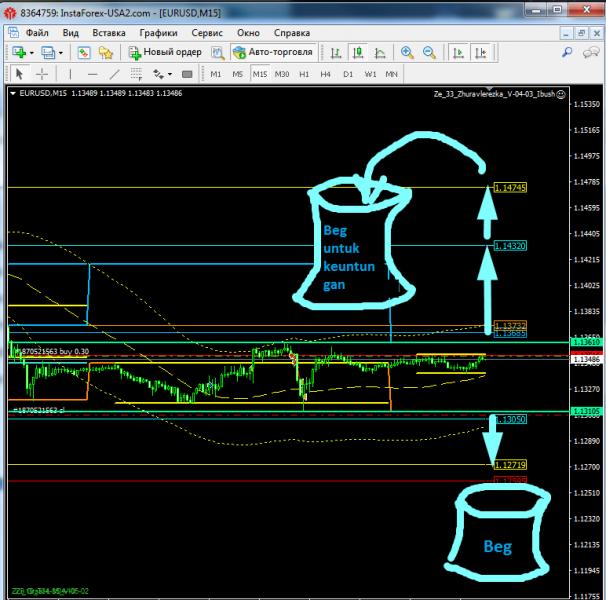This screenshot has height=600, width=606.
Task: Click the Новый ордер button
Action: tap(165, 52)
